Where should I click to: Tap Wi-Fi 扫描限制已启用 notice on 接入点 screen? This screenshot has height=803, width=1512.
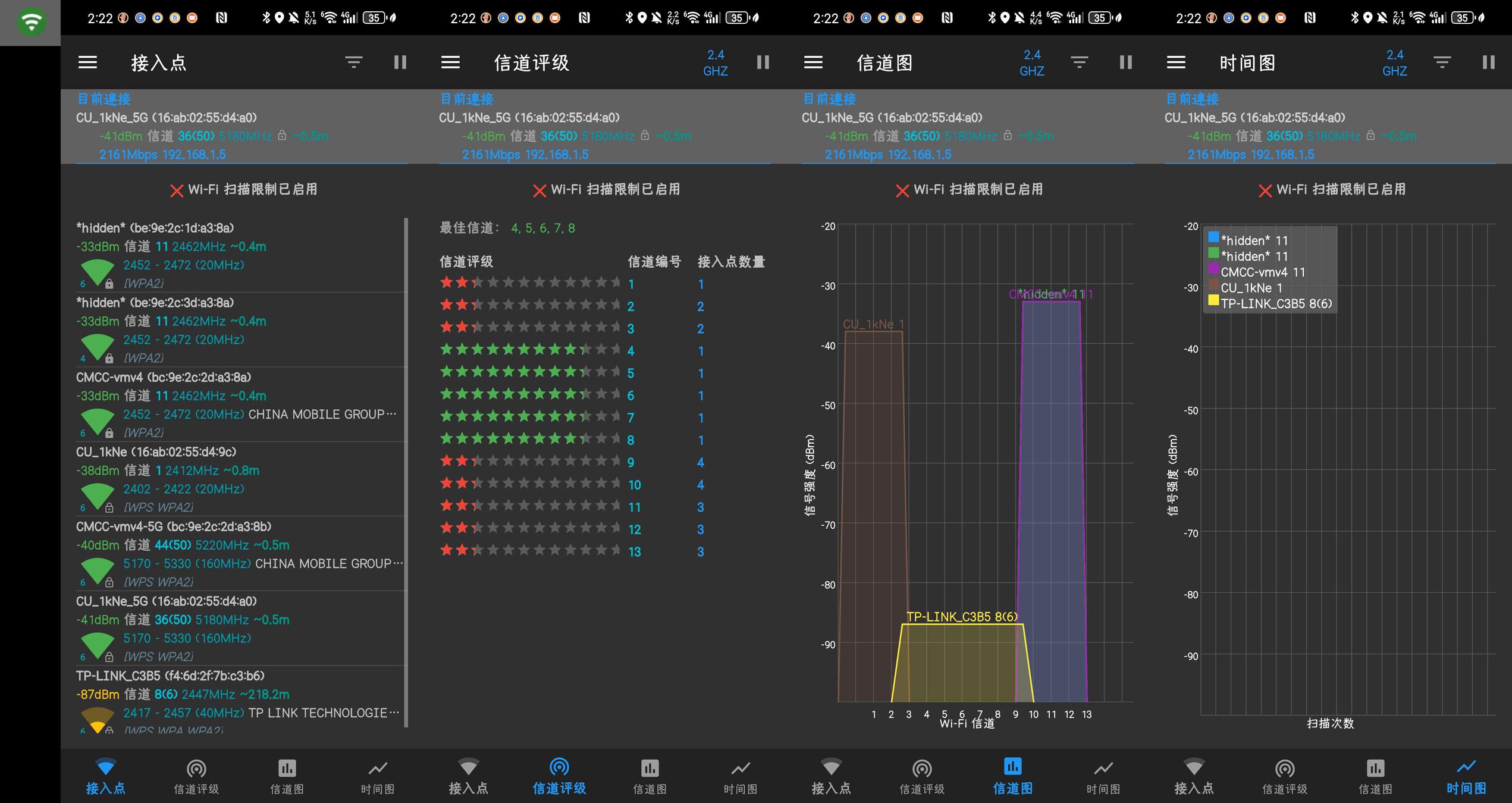(x=244, y=190)
